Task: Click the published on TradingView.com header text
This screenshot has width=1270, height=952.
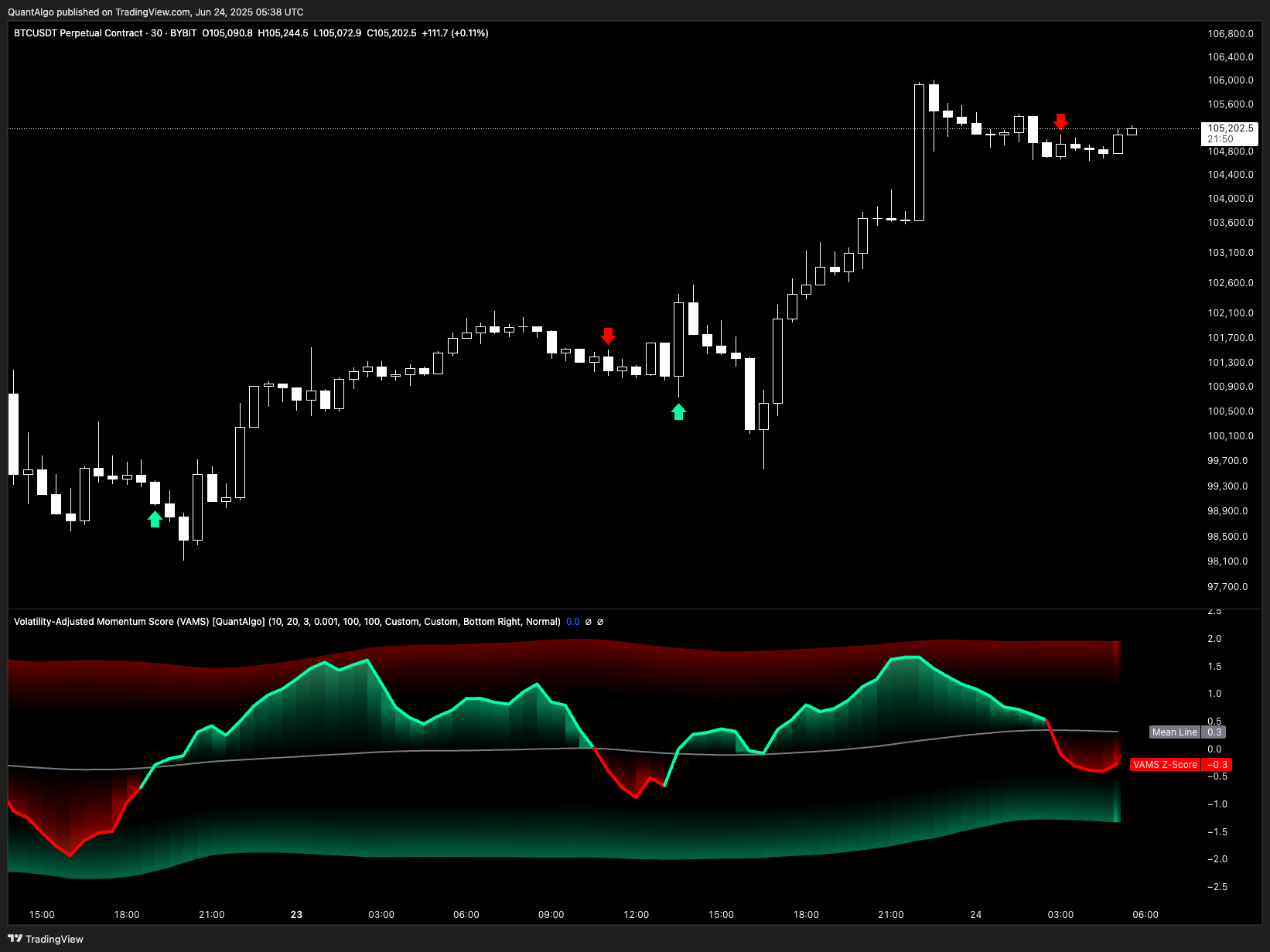Action: pyautogui.click(x=155, y=12)
